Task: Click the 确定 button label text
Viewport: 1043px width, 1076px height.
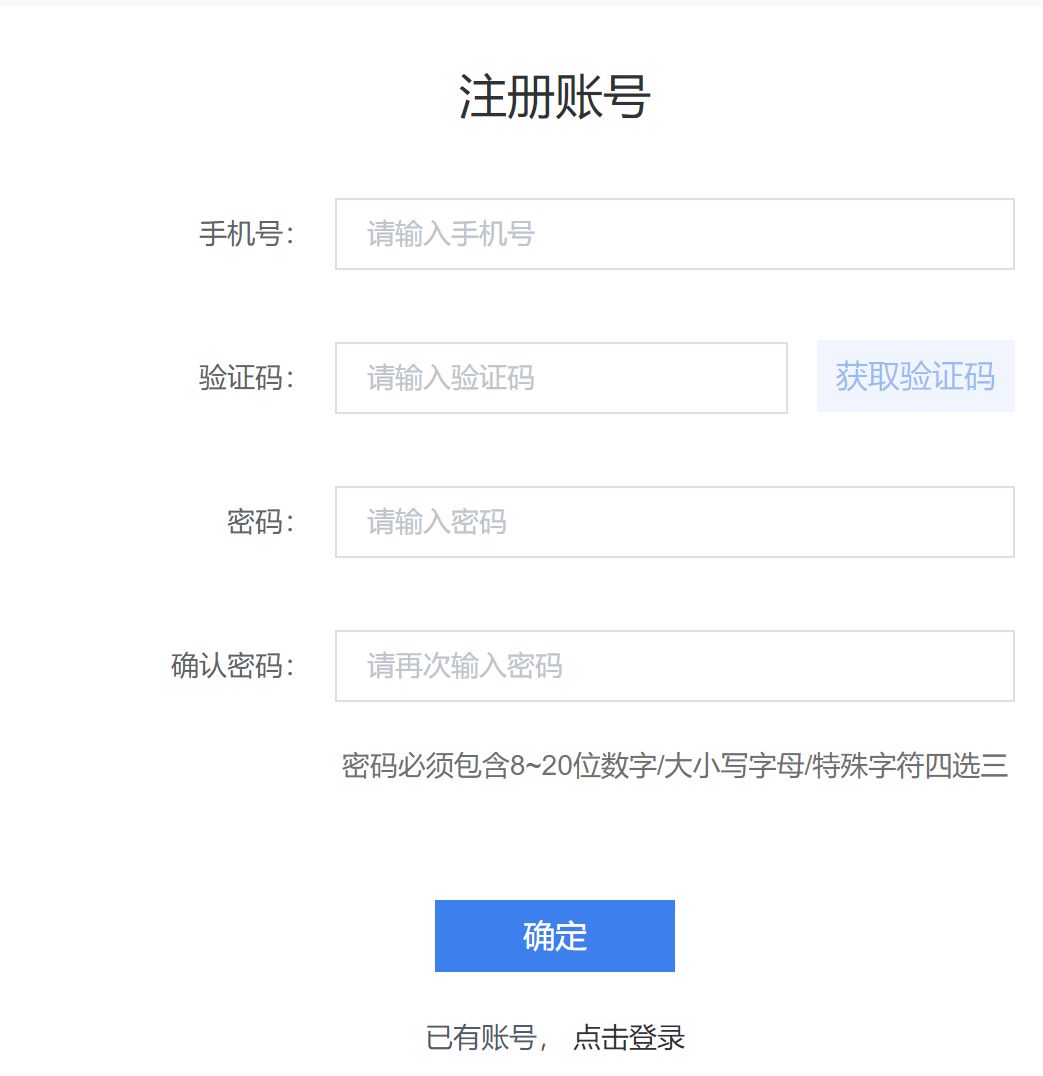Action: click(x=555, y=935)
